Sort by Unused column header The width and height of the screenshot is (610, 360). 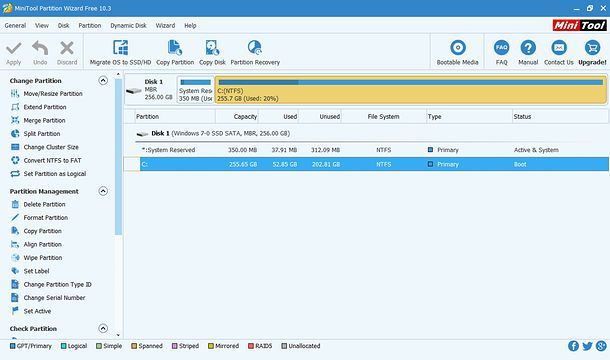pyautogui.click(x=320, y=116)
